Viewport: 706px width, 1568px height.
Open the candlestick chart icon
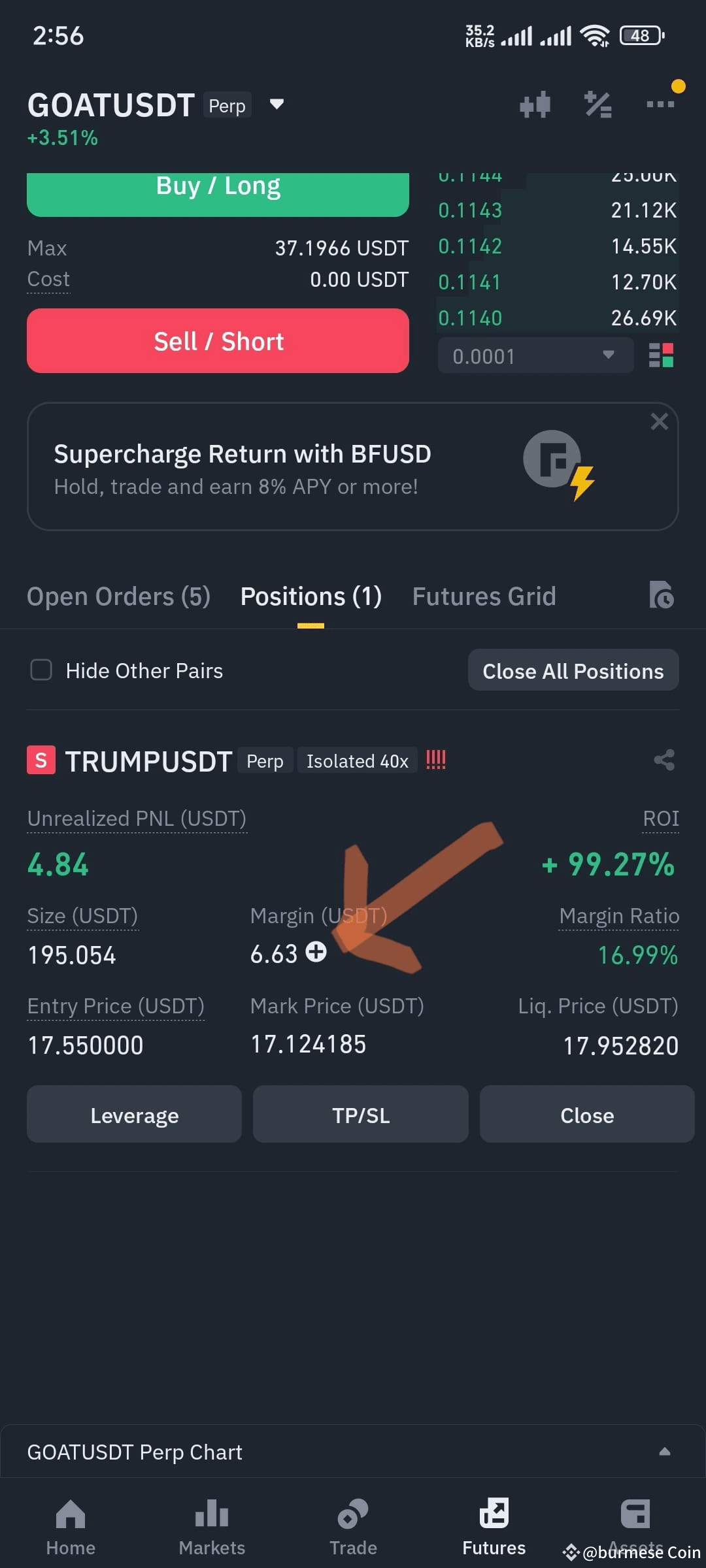pos(535,105)
